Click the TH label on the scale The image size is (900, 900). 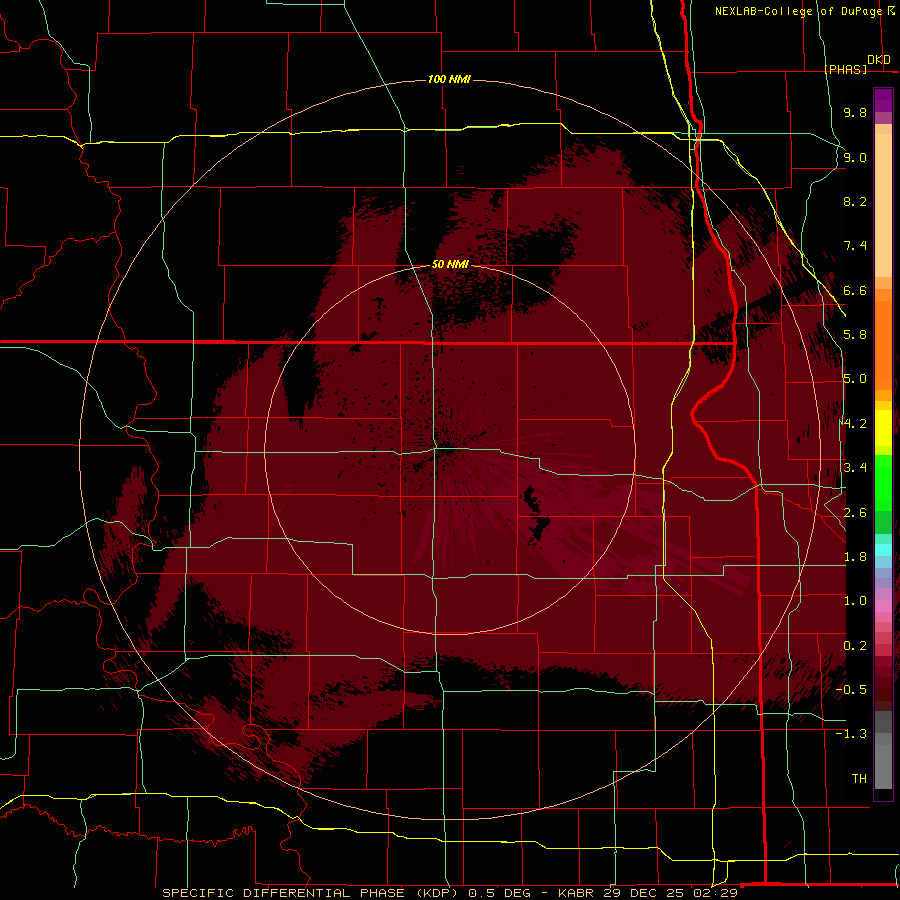859,779
